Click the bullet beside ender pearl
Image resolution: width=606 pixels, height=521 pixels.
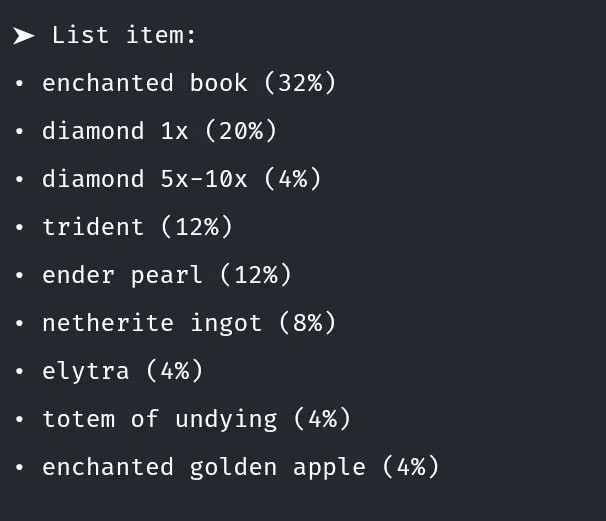[19, 276]
